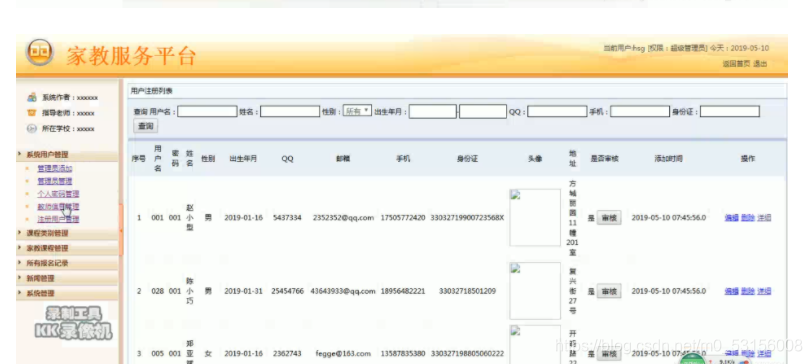Click the 指导老师 icon in sidebar

click(x=32, y=113)
